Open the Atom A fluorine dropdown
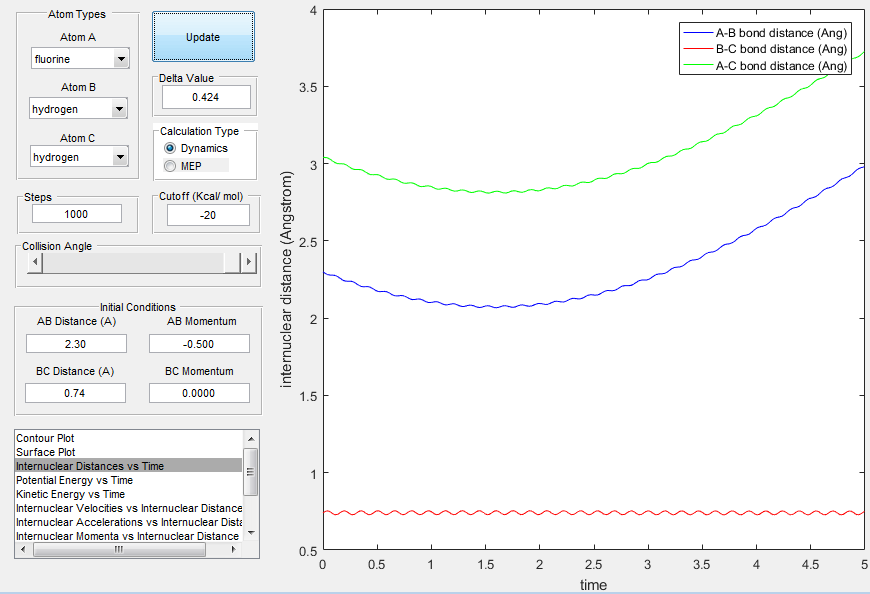Image resolution: width=870 pixels, height=594 pixels. pos(80,58)
